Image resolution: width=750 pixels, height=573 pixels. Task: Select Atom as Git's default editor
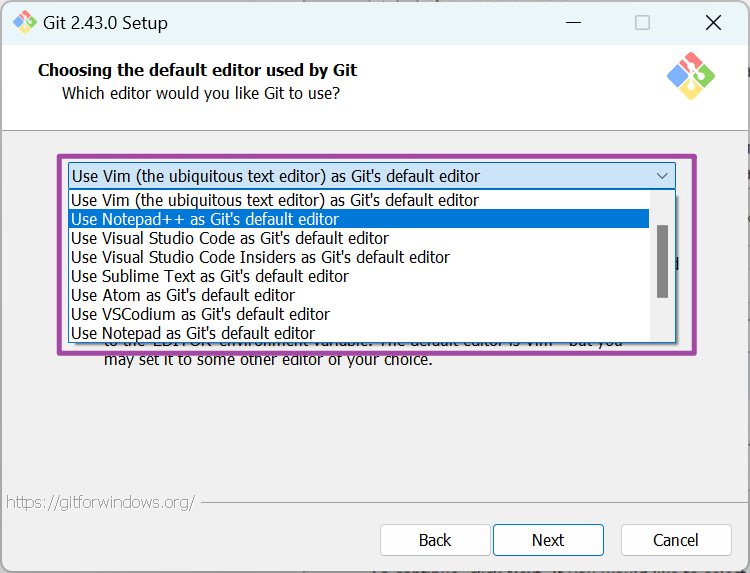[x=183, y=295]
